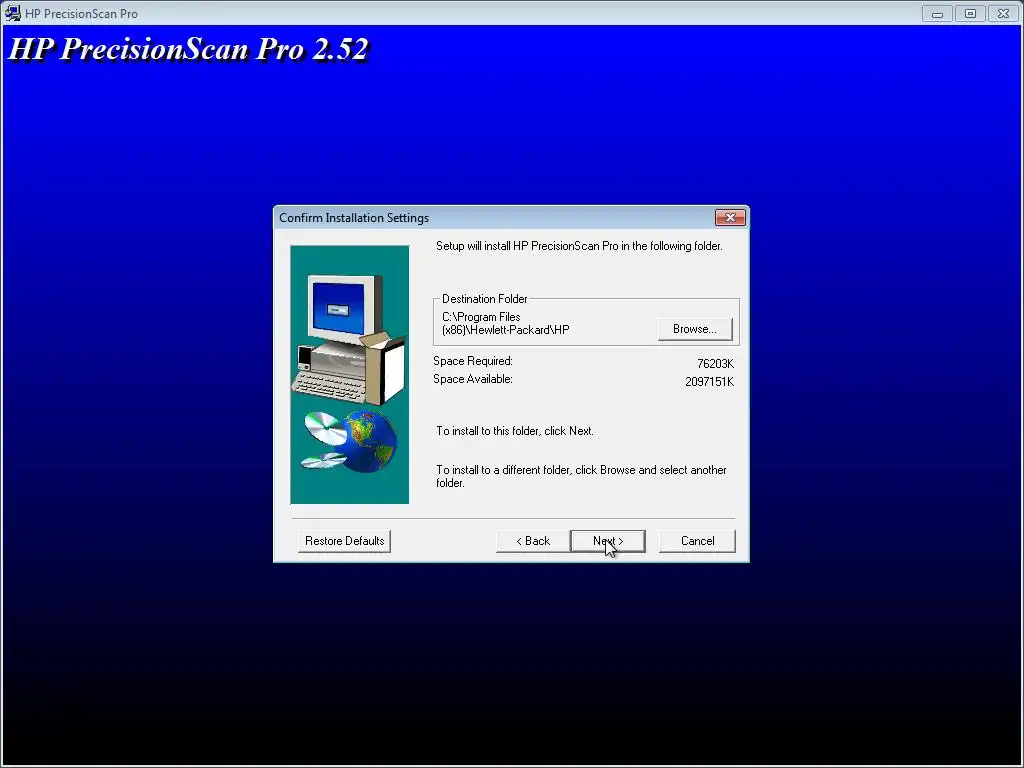This screenshot has width=1024, height=768.
Task: Click 'To install to this folder' instruction
Action: click(515, 431)
